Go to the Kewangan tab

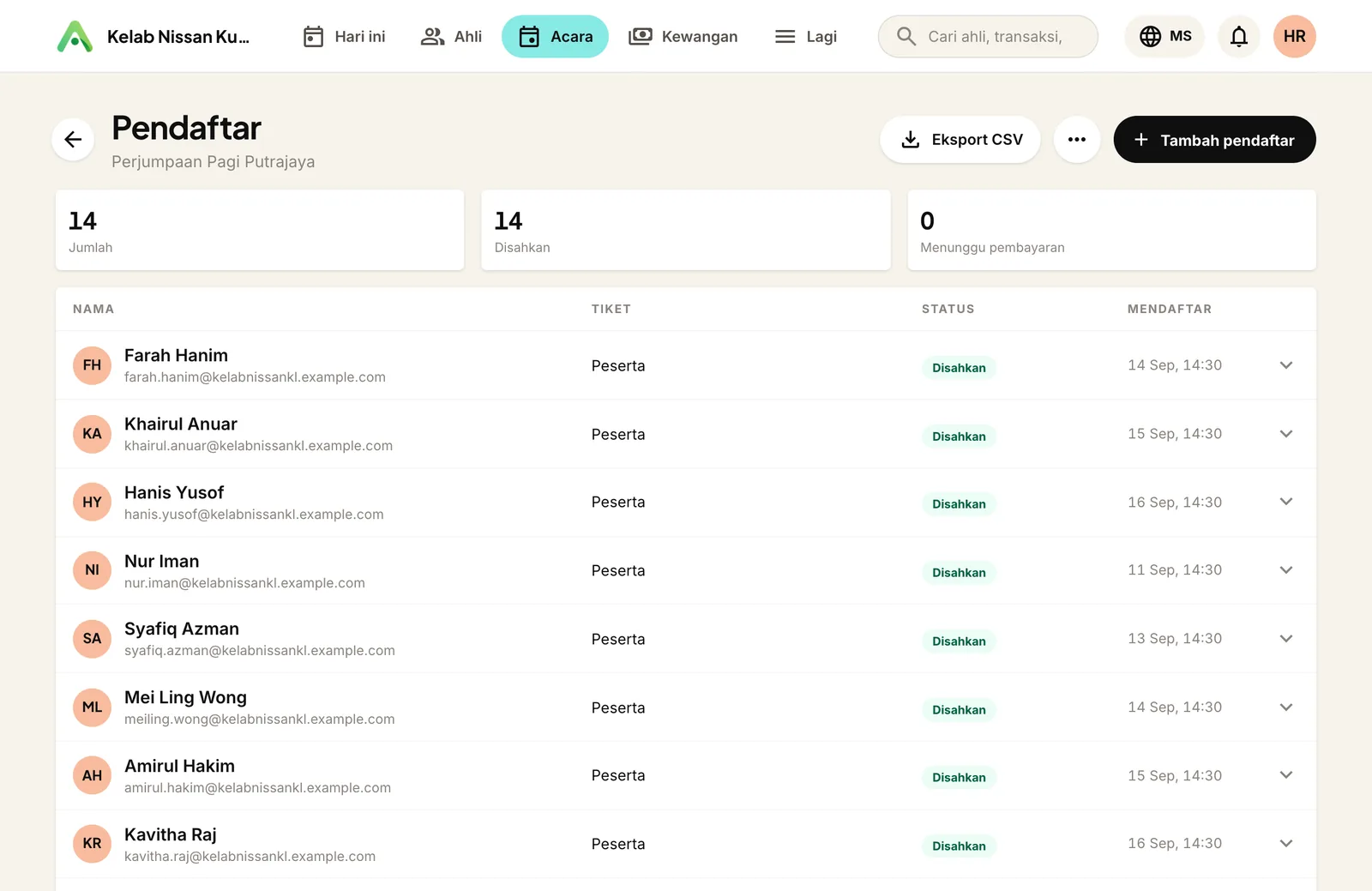pyautogui.click(x=683, y=36)
